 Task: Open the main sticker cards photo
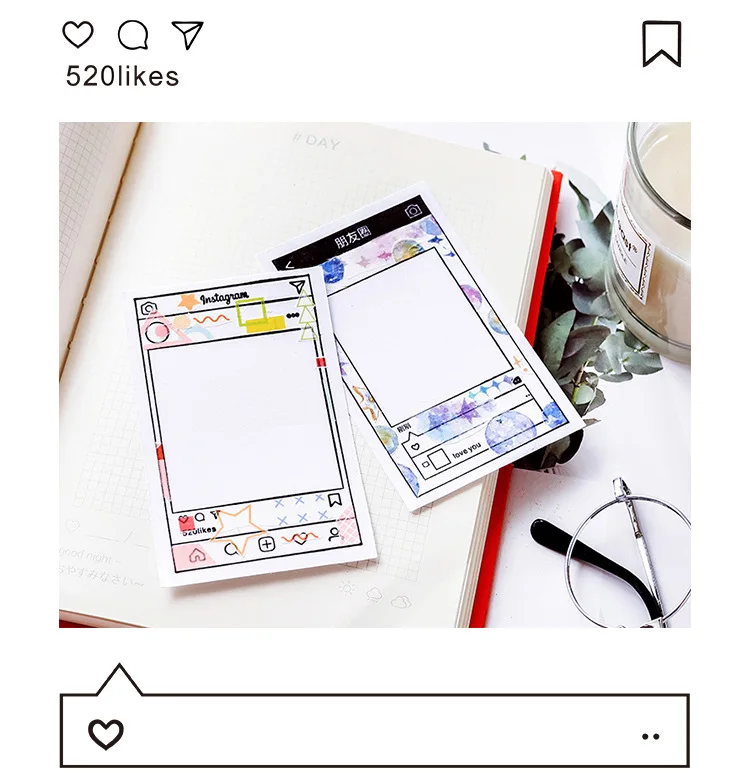click(x=375, y=375)
